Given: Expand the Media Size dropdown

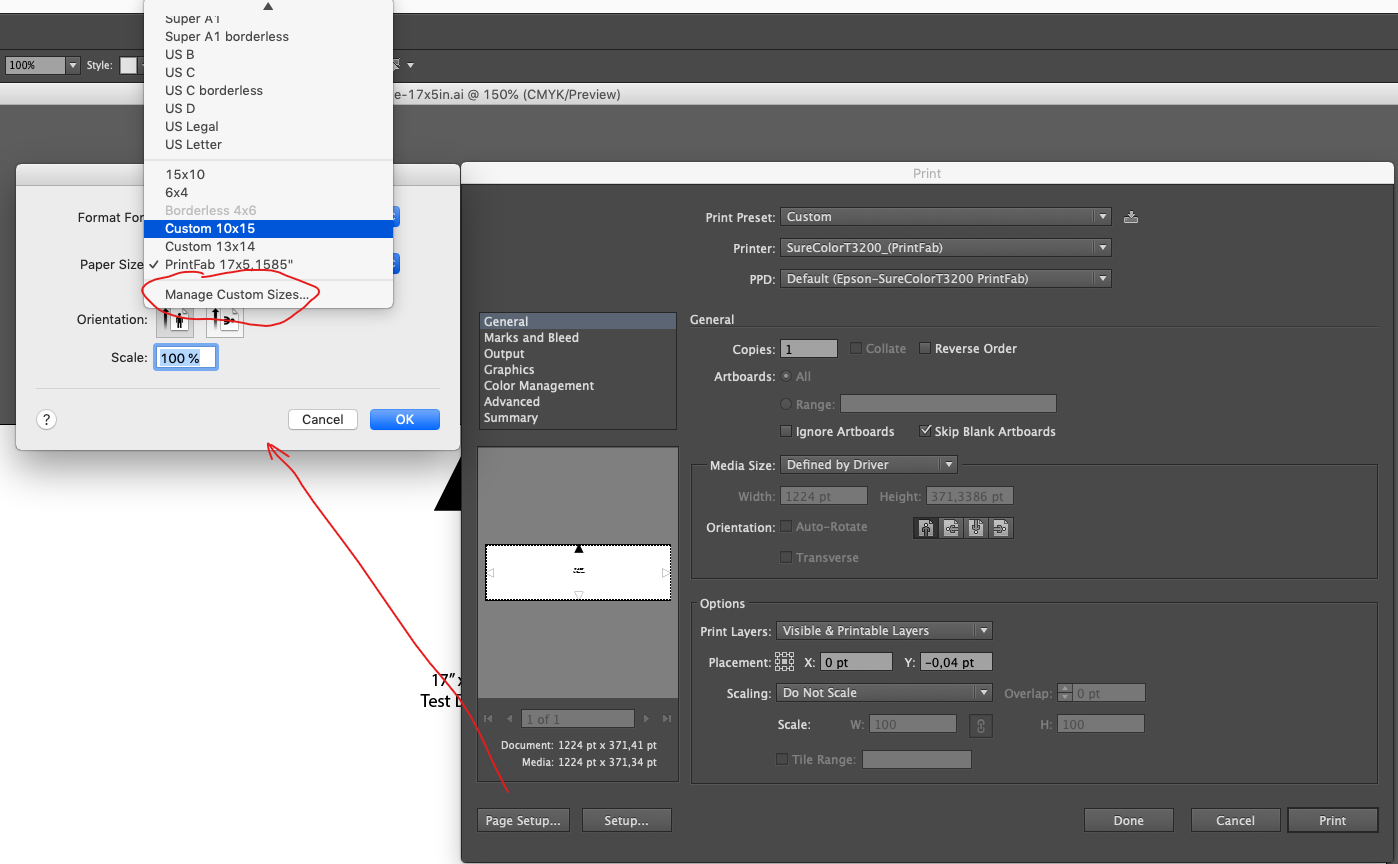Looking at the screenshot, I should click(868, 465).
